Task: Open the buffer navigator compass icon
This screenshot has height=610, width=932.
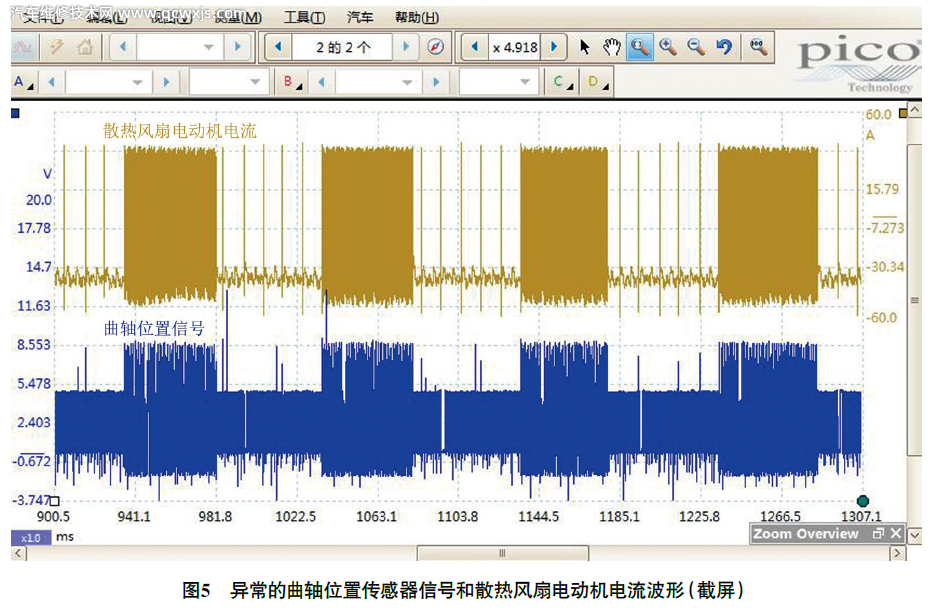Action: click(x=435, y=47)
